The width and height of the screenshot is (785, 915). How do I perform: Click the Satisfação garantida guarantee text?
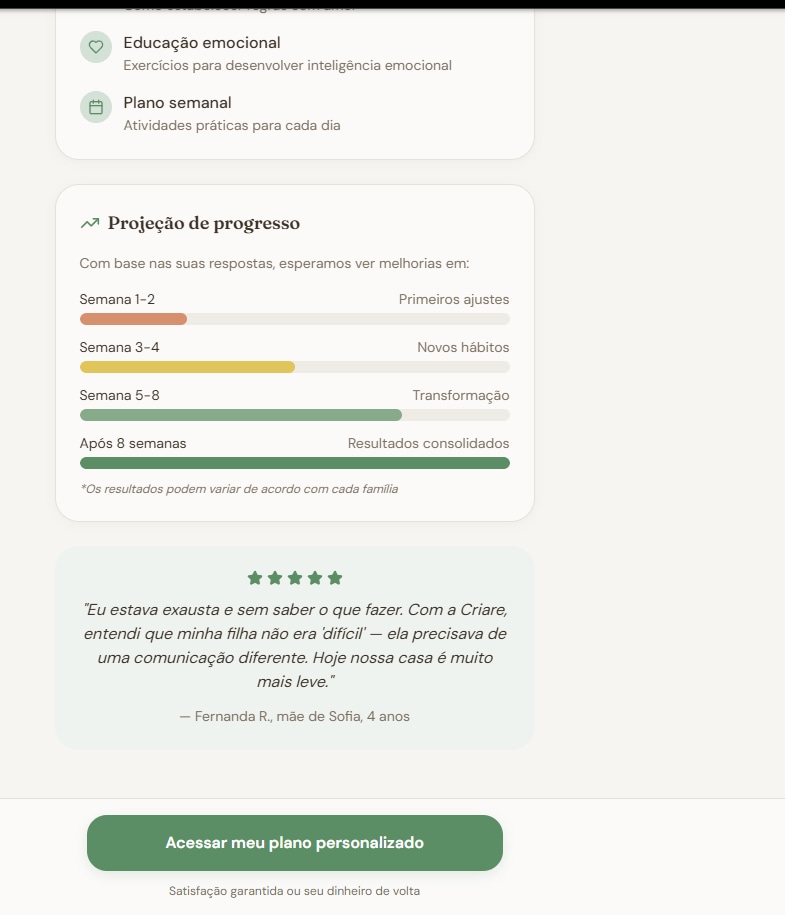coord(294,891)
